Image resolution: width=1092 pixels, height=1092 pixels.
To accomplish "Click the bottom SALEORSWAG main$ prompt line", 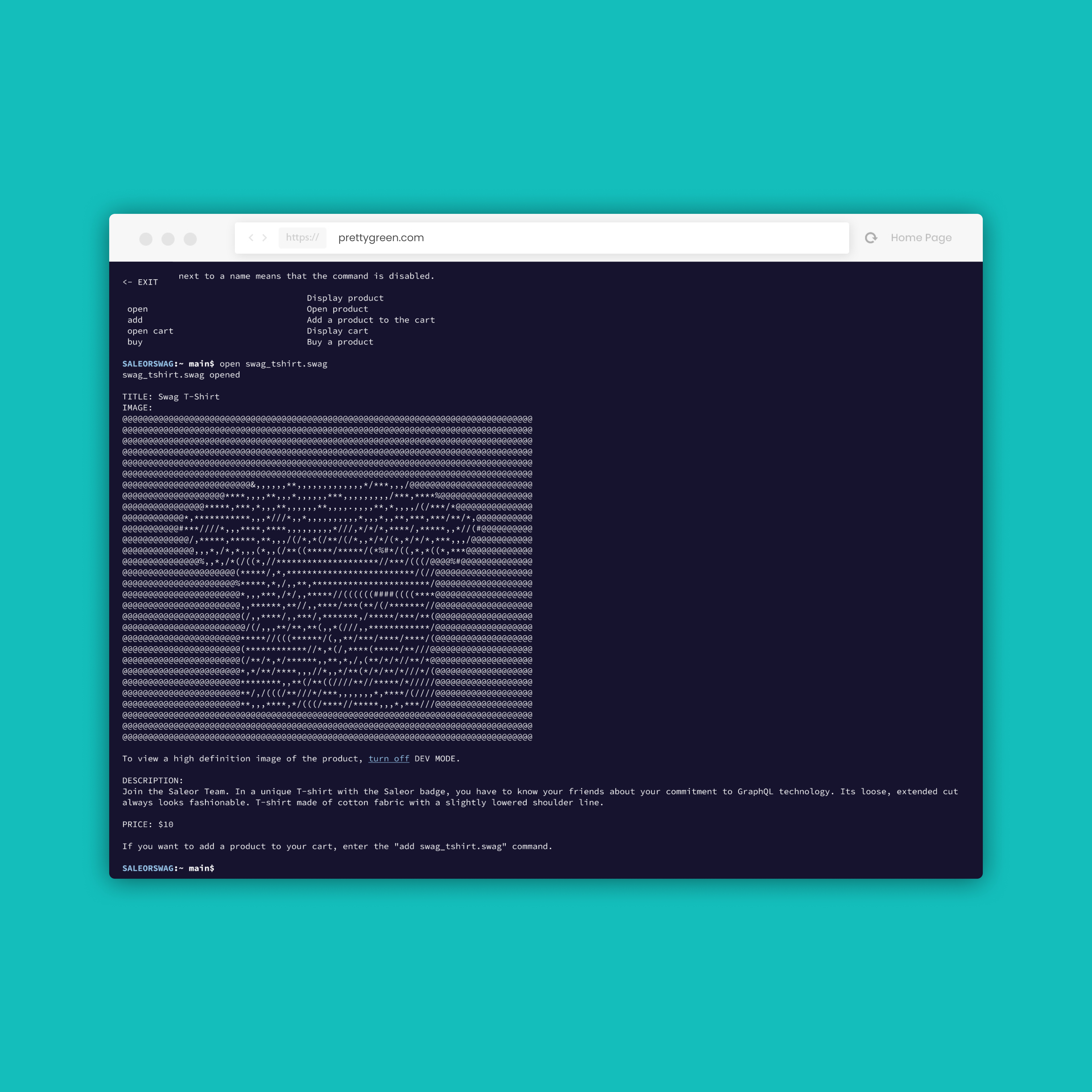I will 168,868.
